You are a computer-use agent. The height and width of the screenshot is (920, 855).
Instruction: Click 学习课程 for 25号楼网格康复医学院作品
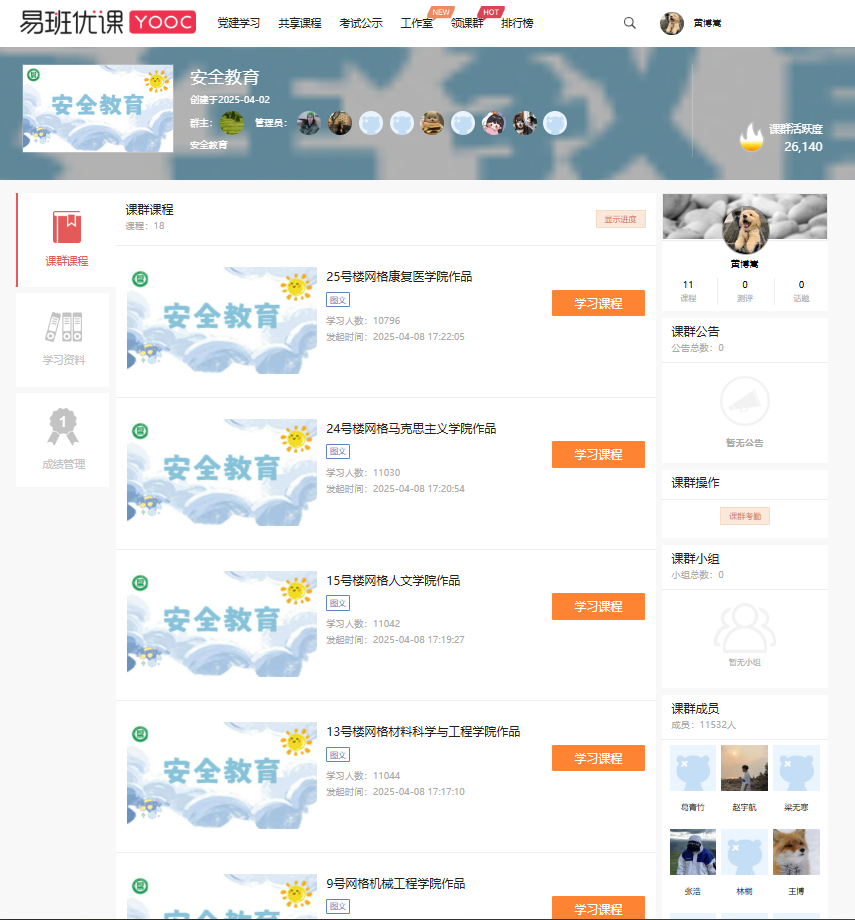pos(599,303)
